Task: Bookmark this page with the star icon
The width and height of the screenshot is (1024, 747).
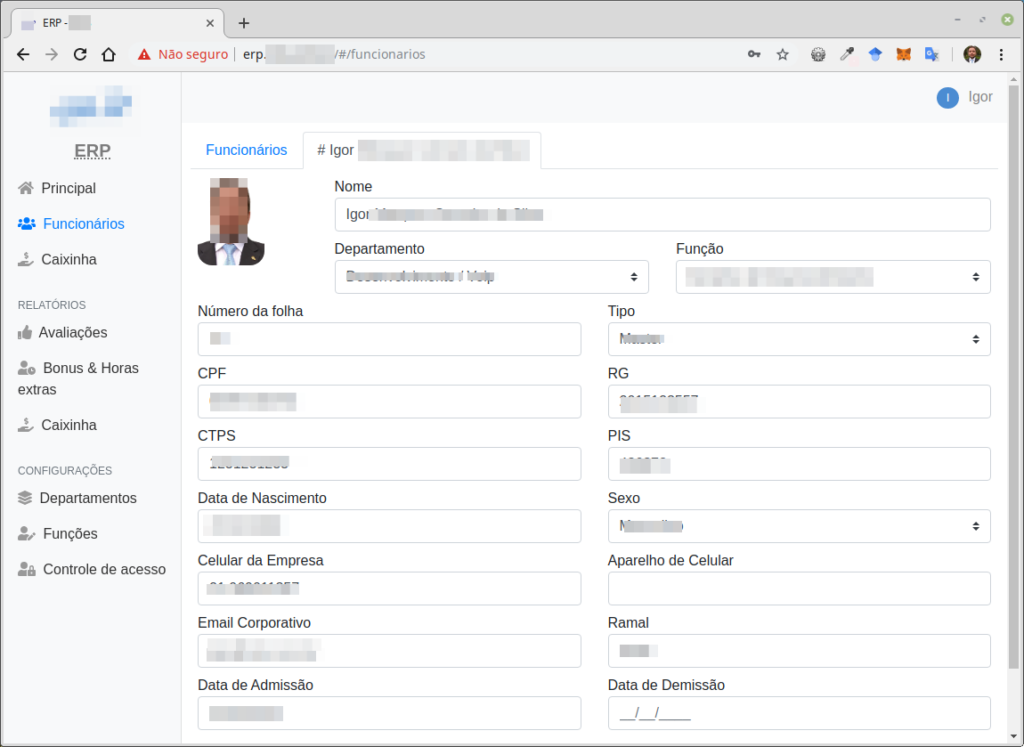Action: click(782, 54)
